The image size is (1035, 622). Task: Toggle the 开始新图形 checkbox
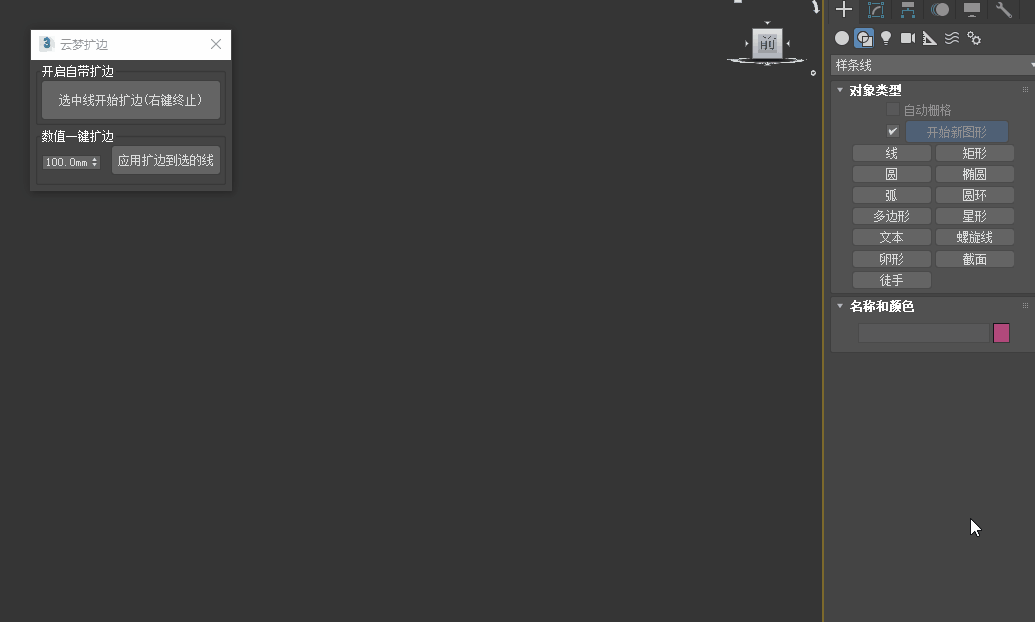[x=893, y=131]
